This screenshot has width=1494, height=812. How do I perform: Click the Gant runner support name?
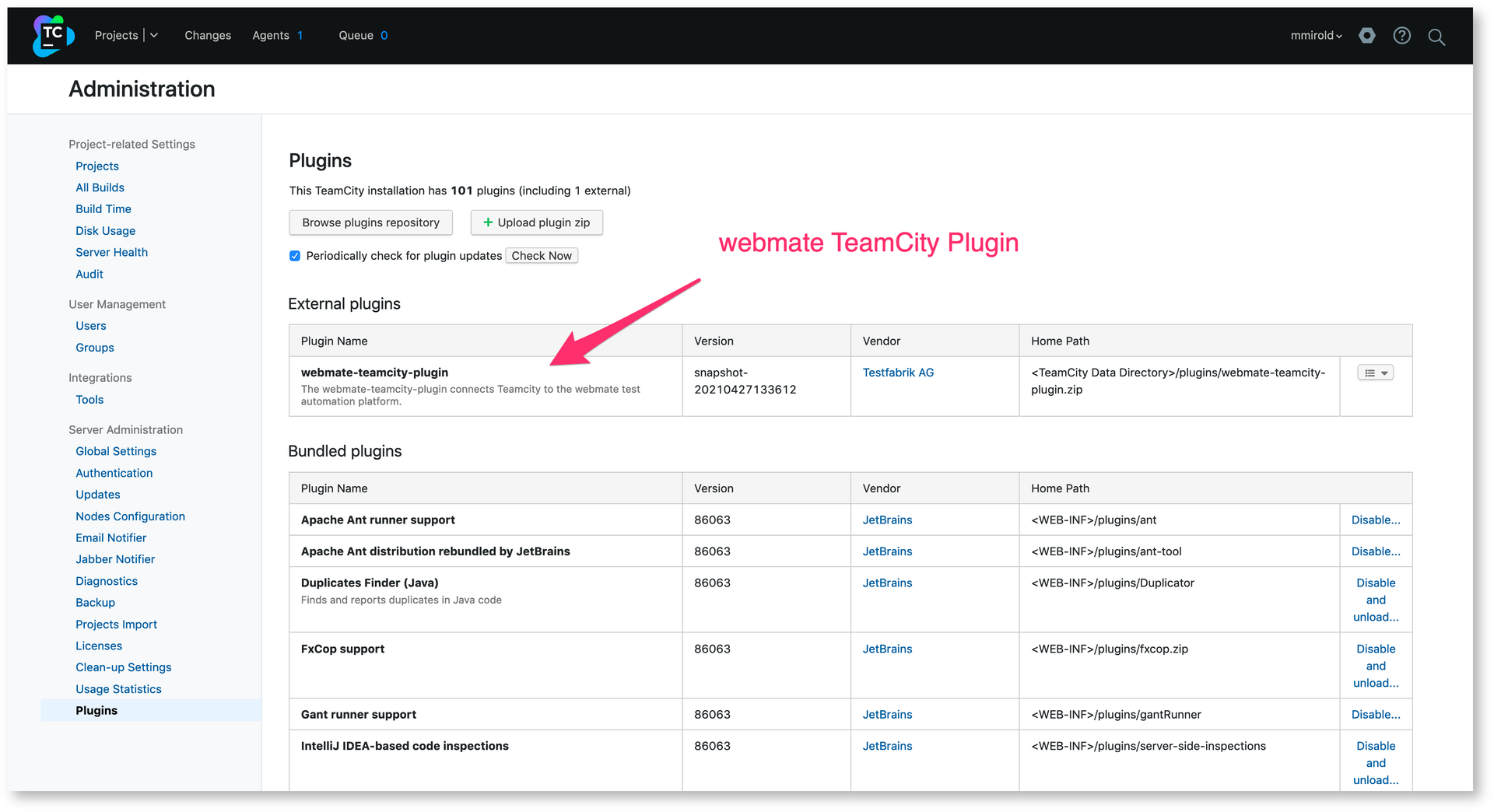click(x=359, y=715)
